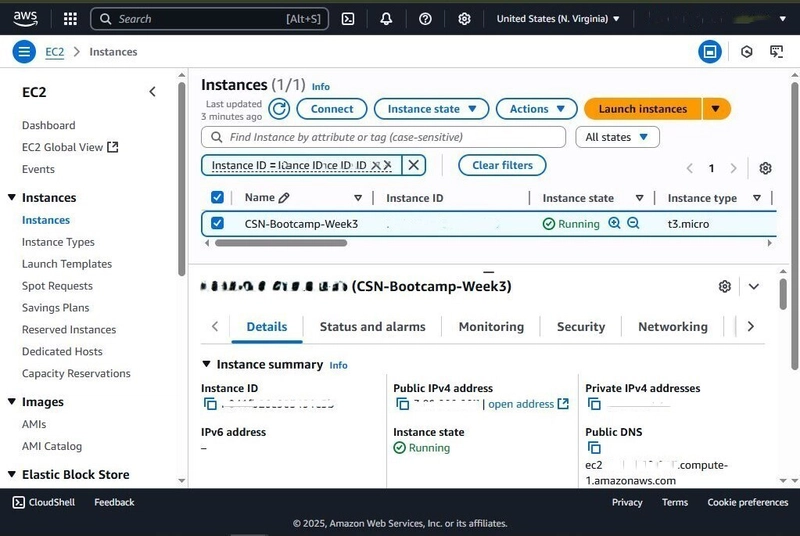This screenshot has height=536, width=800.
Task: Copy the Public IPv4 address
Action: pos(403,404)
